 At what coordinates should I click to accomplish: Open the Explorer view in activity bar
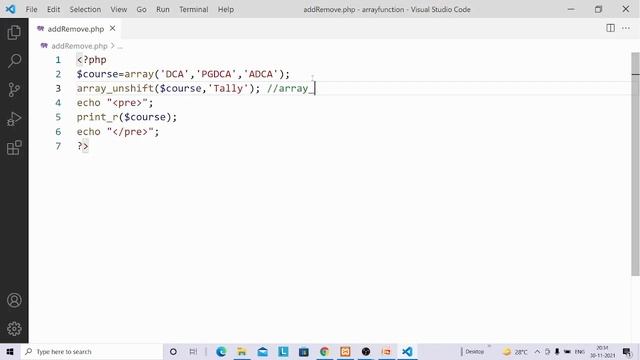[14, 32]
